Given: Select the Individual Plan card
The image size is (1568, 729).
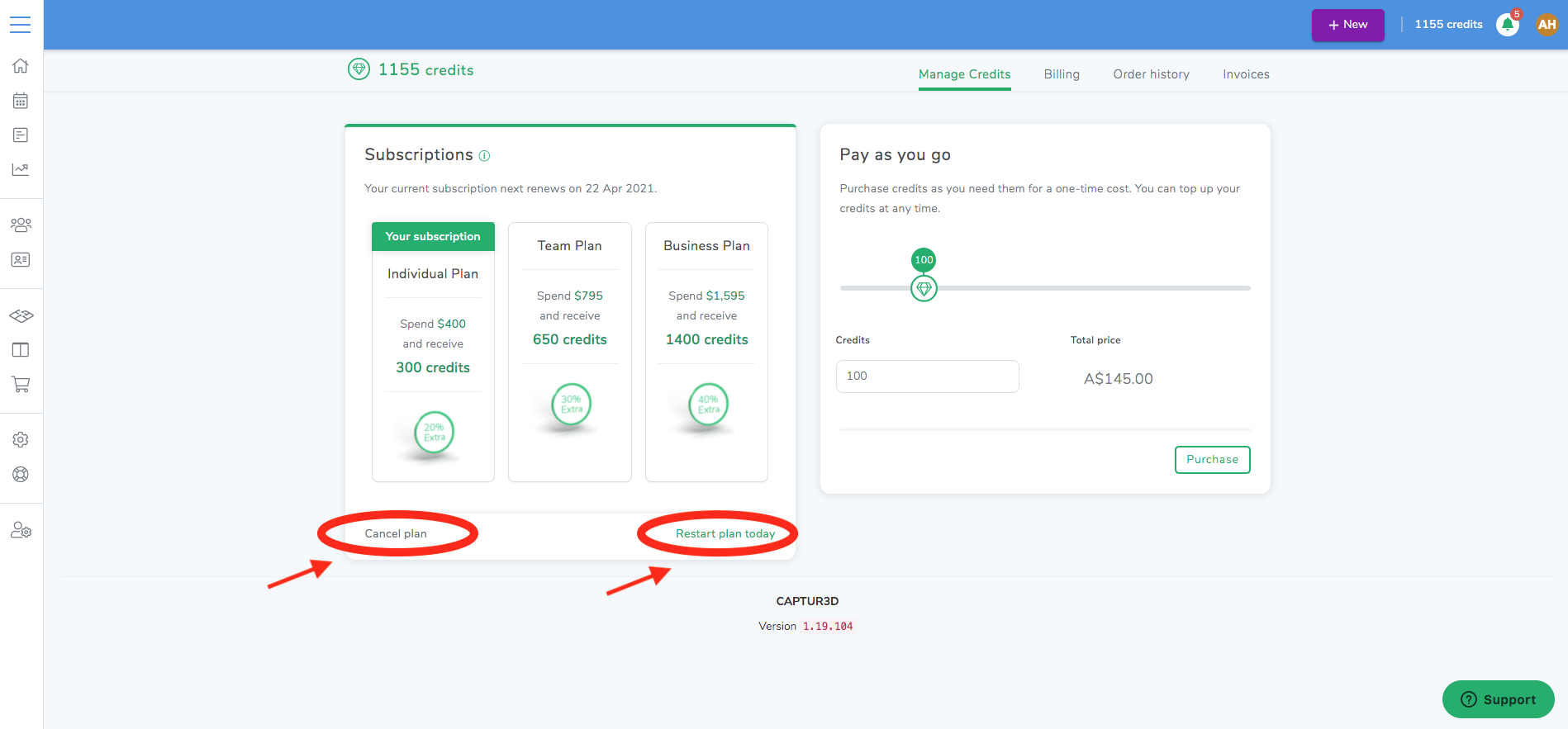Looking at the screenshot, I should pyautogui.click(x=433, y=352).
